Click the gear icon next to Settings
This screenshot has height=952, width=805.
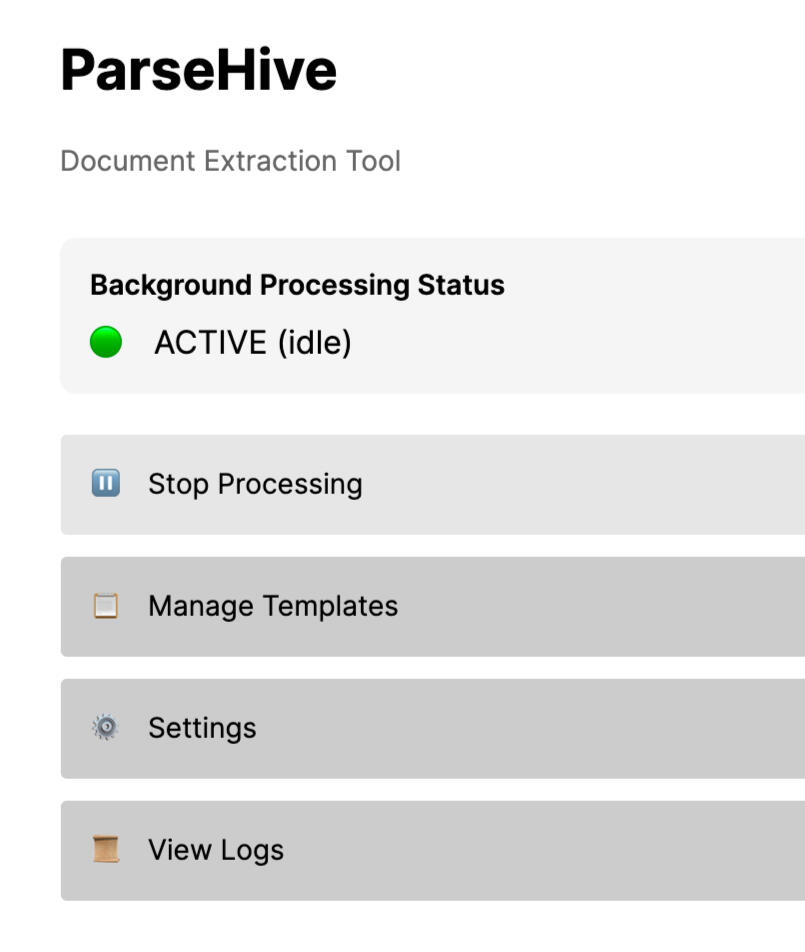[106, 728]
